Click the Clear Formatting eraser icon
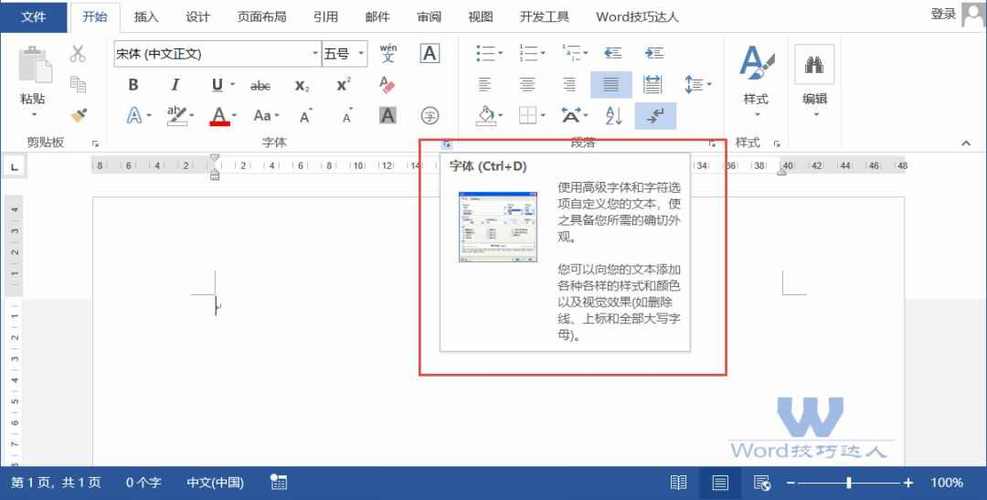 [388, 85]
